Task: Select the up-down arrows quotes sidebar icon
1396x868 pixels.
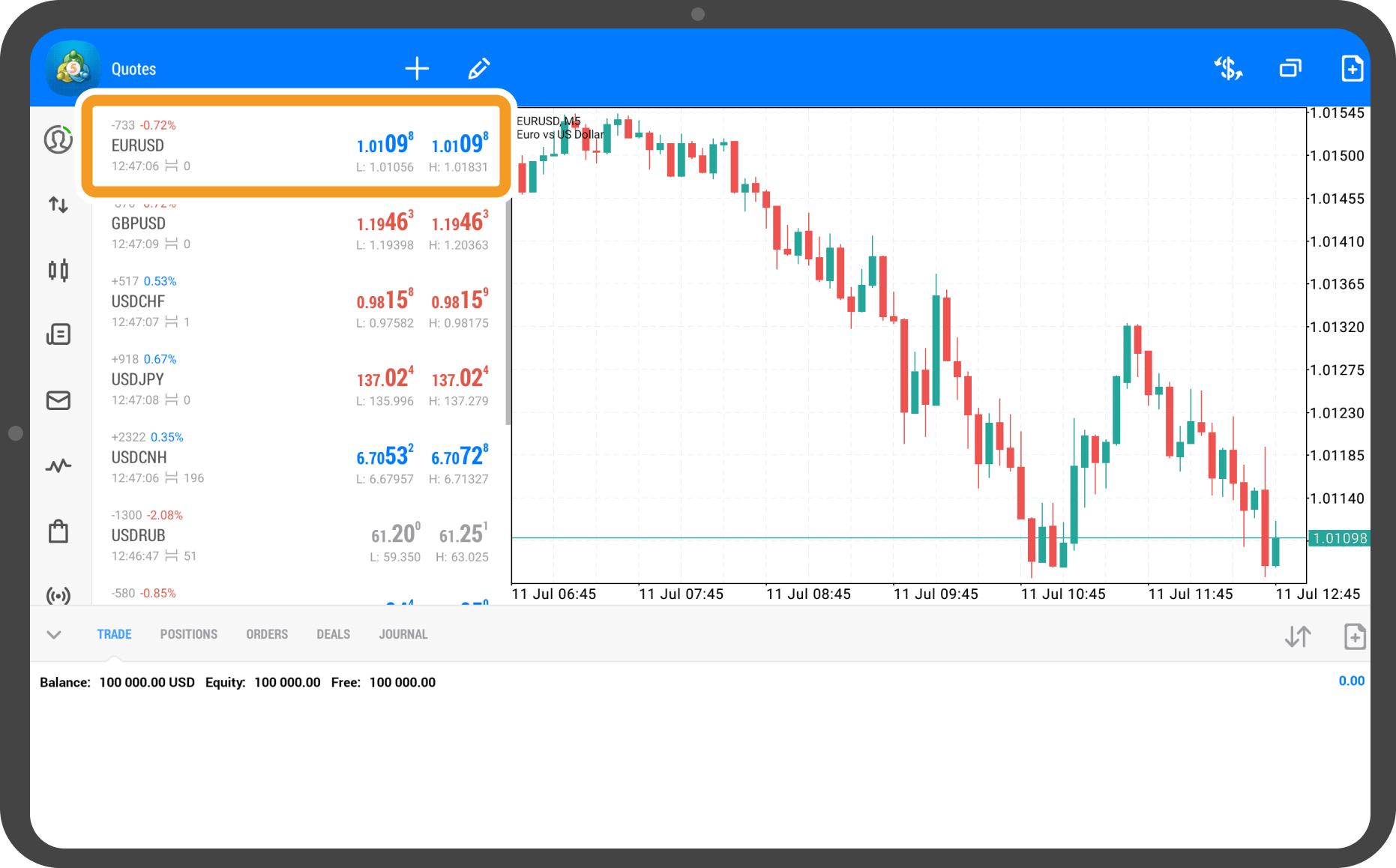Action: [58, 205]
